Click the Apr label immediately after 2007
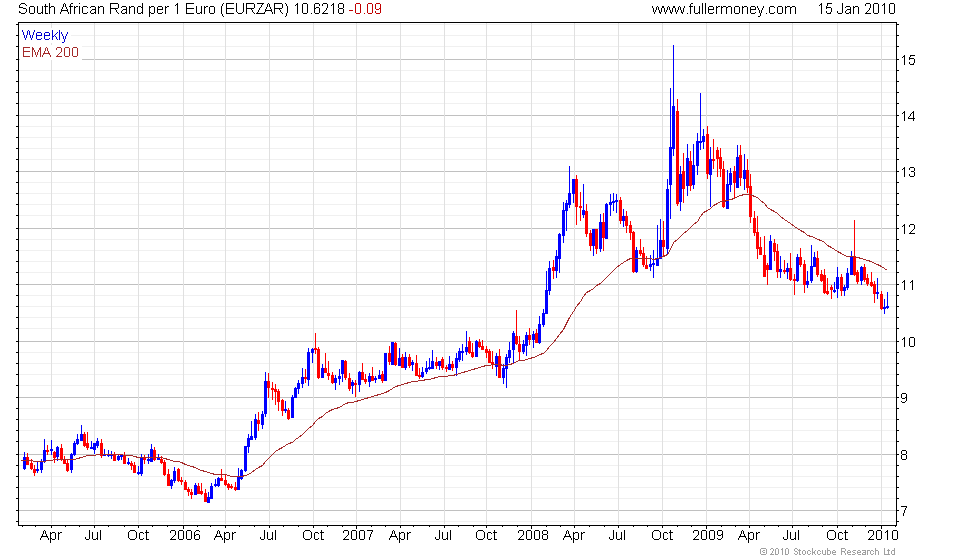Screen dimensions: 980x560 click(400, 536)
